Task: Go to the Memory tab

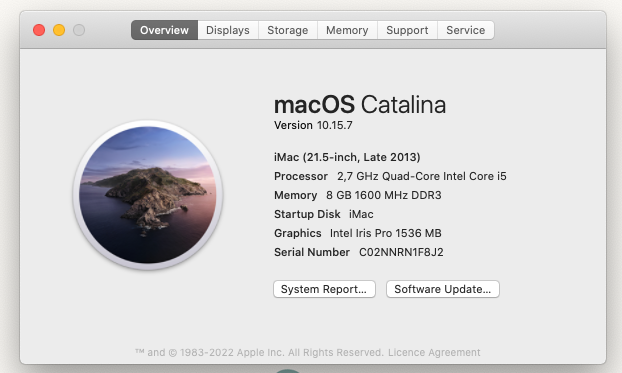Action: [x=347, y=30]
